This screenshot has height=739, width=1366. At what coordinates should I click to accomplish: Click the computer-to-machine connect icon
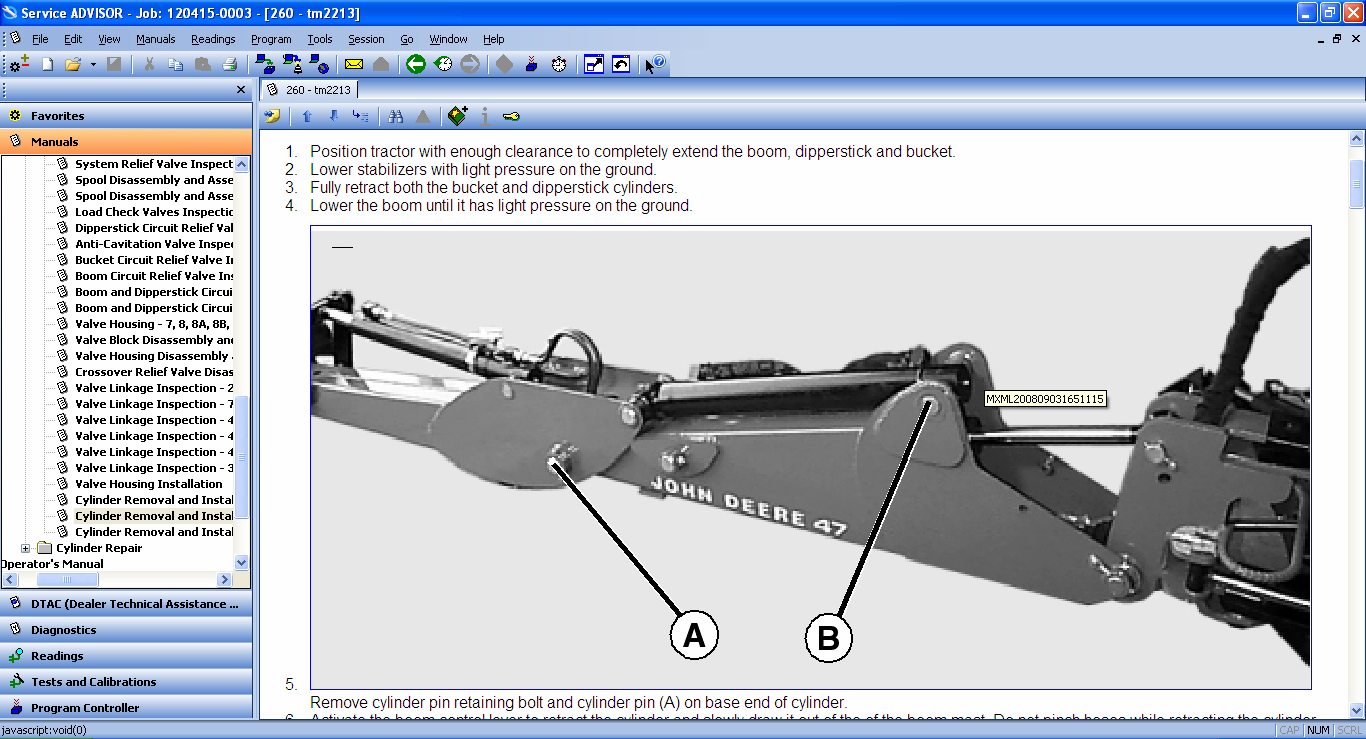click(x=265, y=64)
